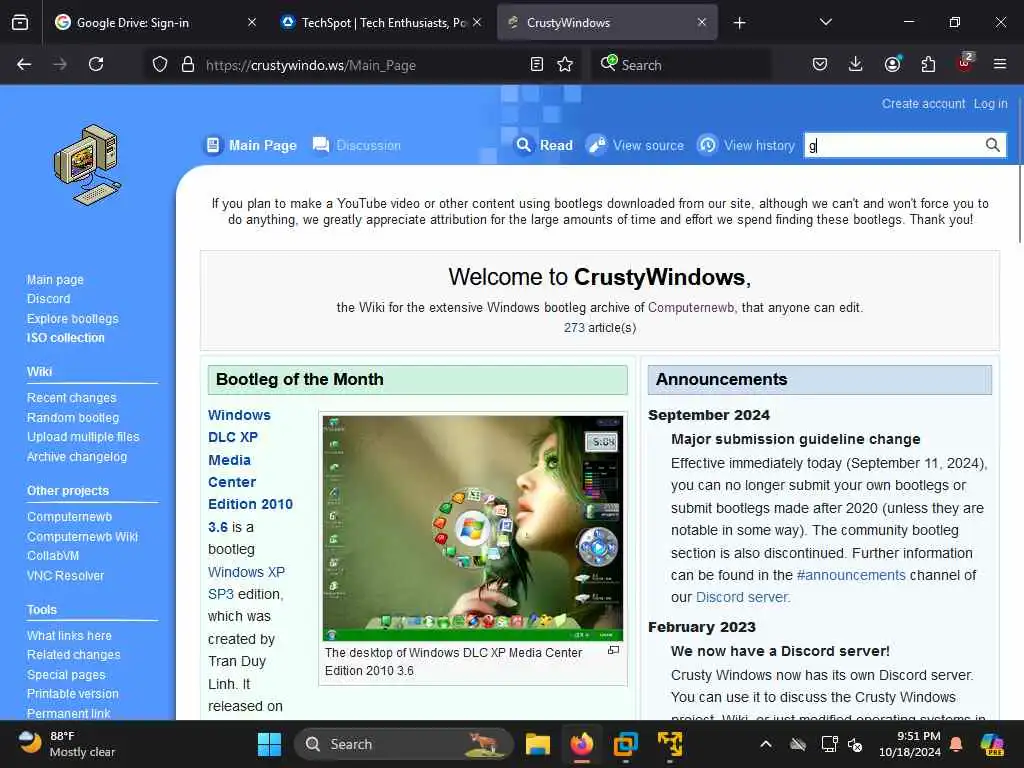The width and height of the screenshot is (1024, 768).
Task: Click the Firefox taskbar icon
Action: tap(581, 744)
